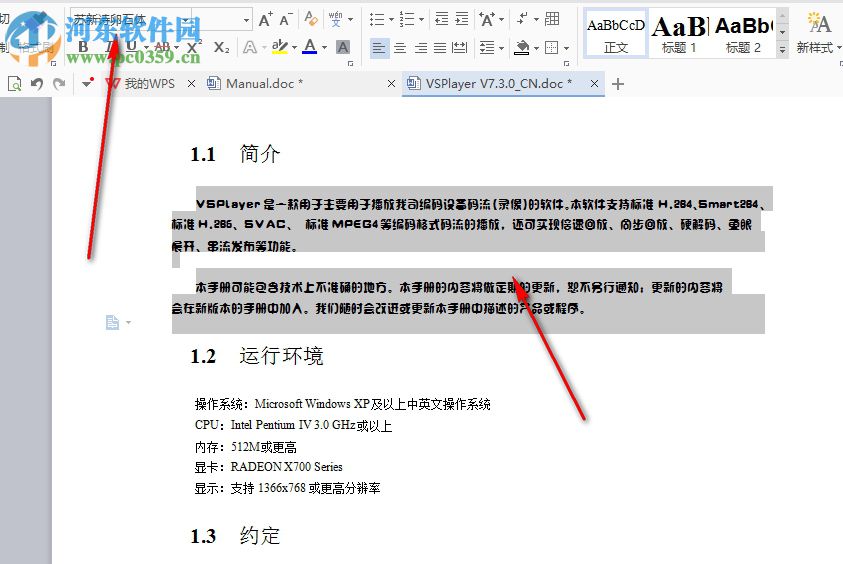This screenshot has width=843, height=564.
Task: Apply 标题 1 style
Action: point(680,33)
